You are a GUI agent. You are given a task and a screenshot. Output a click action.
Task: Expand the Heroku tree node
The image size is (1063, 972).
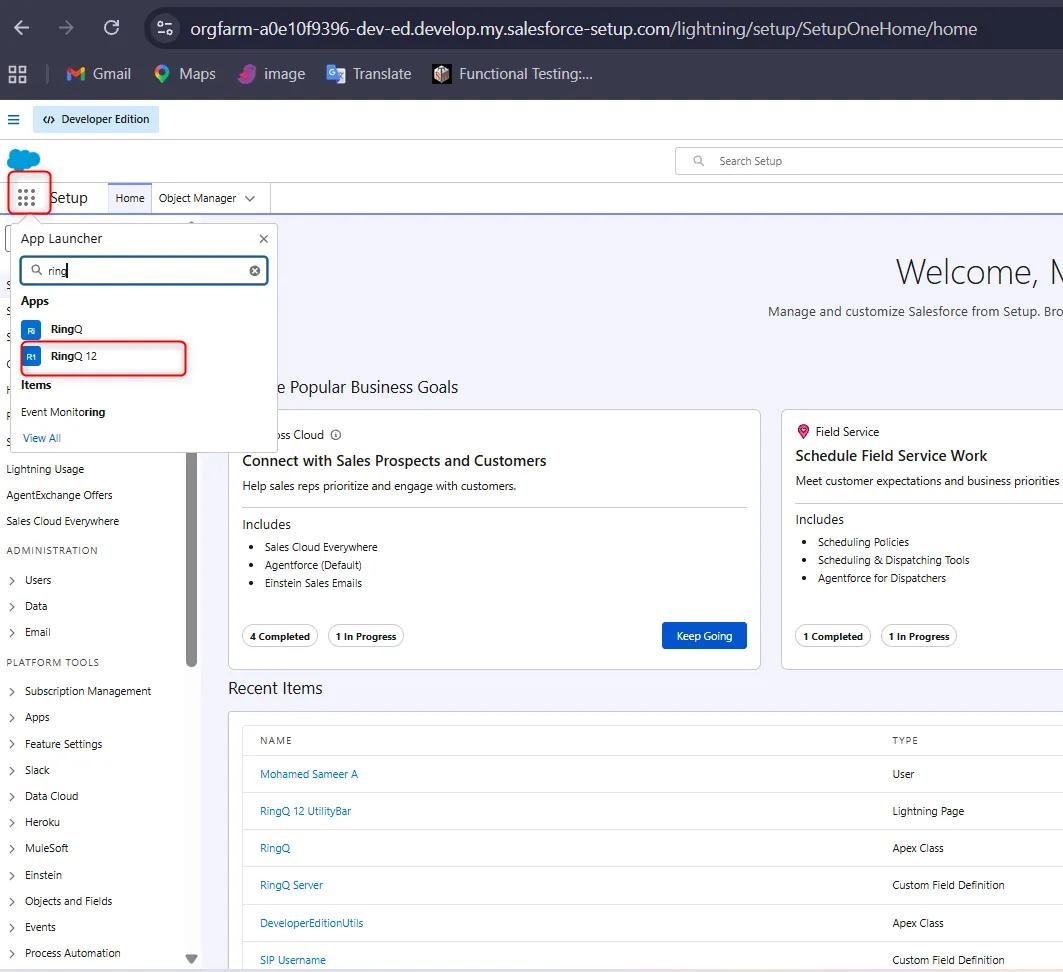(12, 823)
